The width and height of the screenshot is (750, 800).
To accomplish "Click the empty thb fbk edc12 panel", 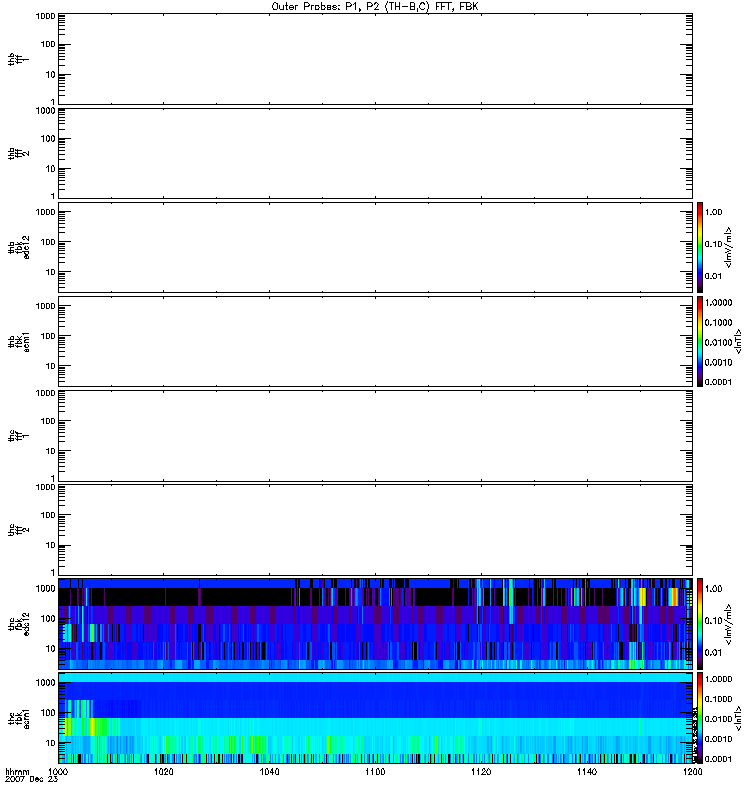I will [x=375, y=247].
